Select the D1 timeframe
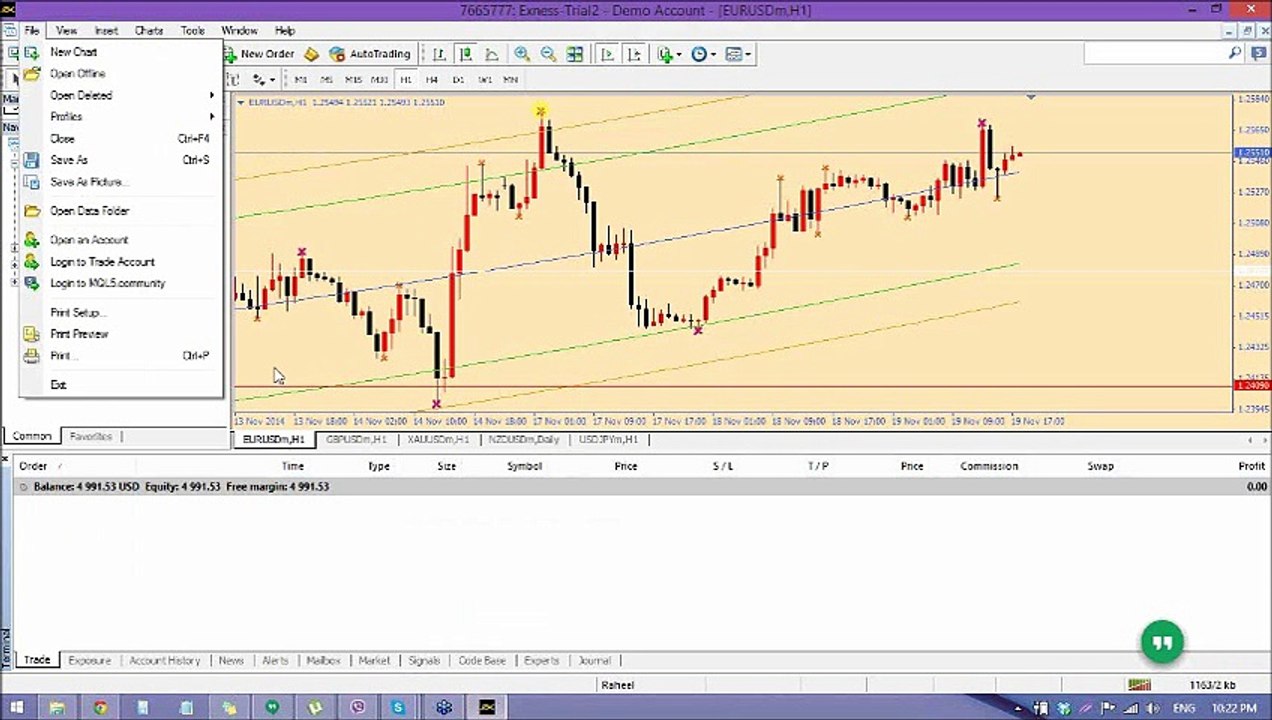The height and width of the screenshot is (720, 1272). click(x=459, y=79)
